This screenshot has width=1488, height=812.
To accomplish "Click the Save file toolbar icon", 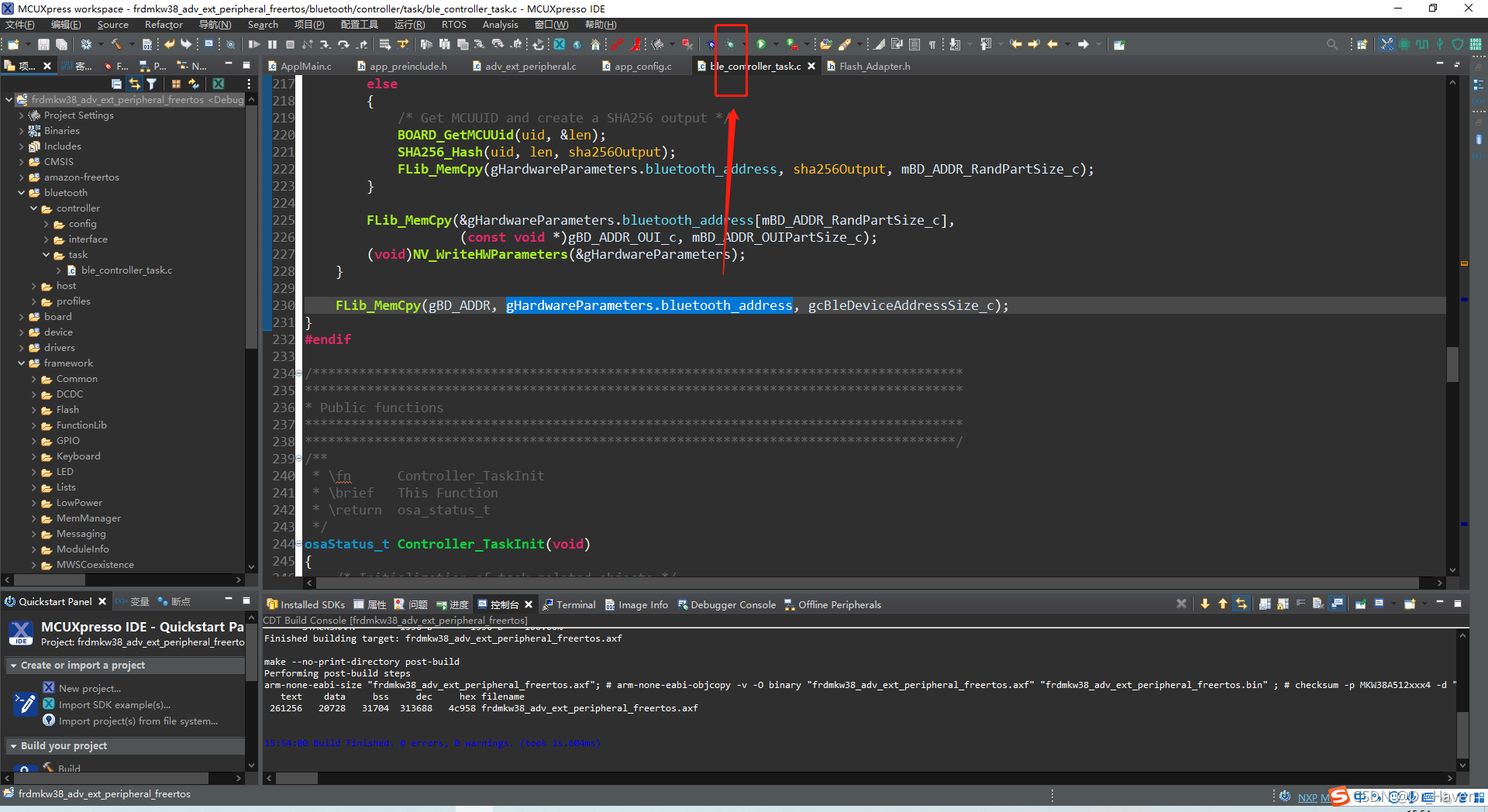I will pos(43,44).
